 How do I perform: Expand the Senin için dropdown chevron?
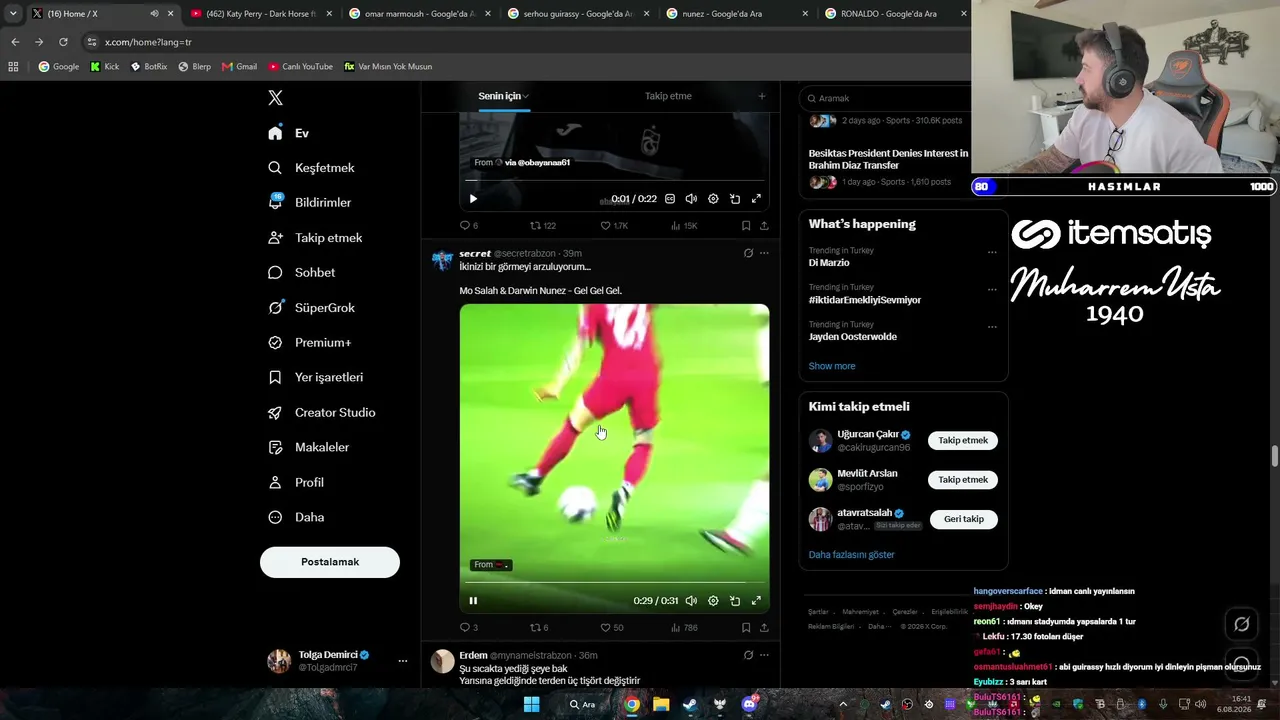click(x=526, y=97)
